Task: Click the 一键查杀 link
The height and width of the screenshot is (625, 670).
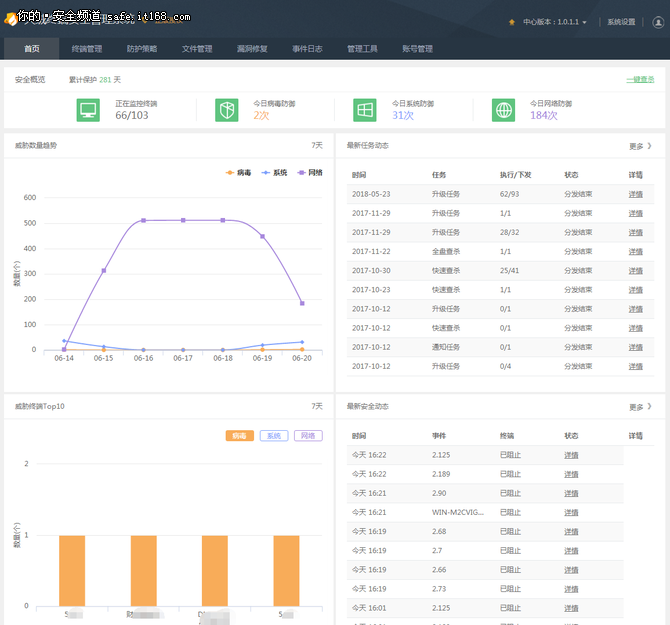Action: [x=640, y=79]
